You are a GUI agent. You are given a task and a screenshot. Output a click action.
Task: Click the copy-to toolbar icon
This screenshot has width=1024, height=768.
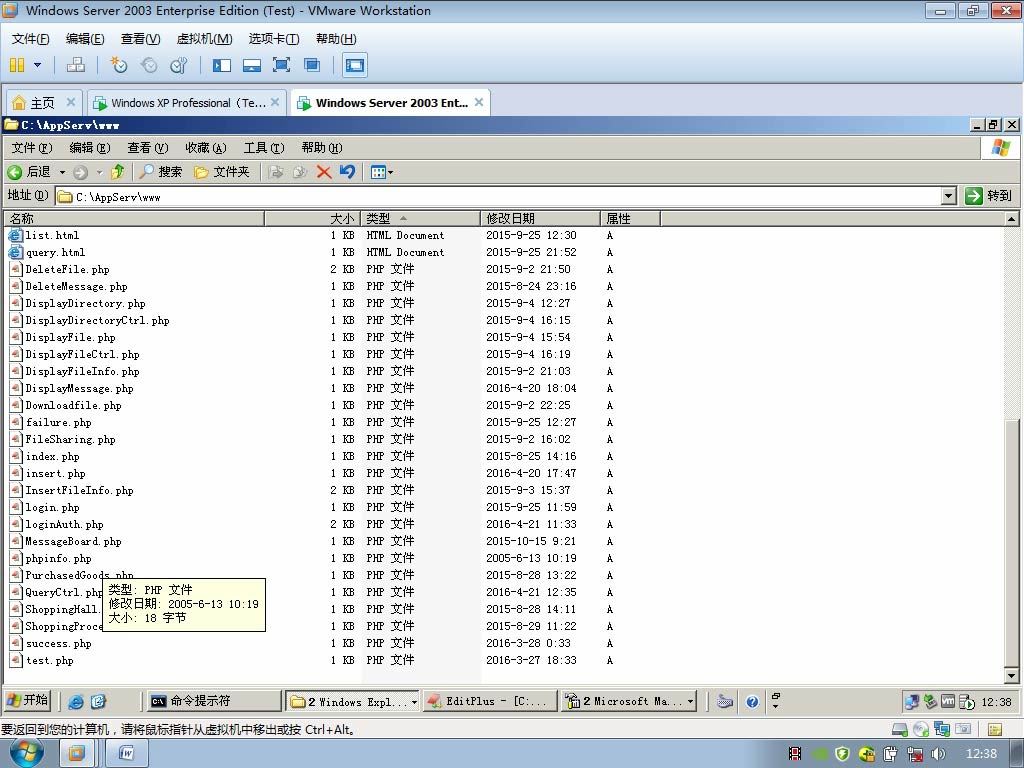[x=300, y=172]
